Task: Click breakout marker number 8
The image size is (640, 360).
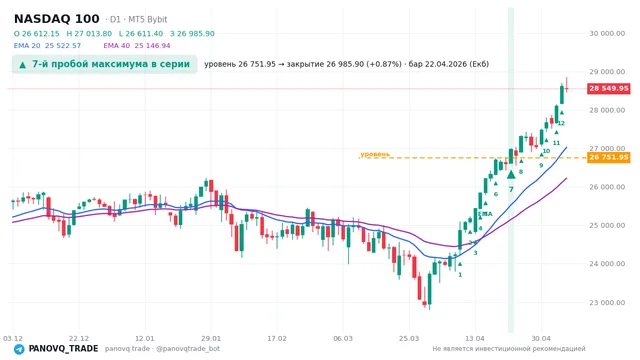Action: tap(521, 172)
